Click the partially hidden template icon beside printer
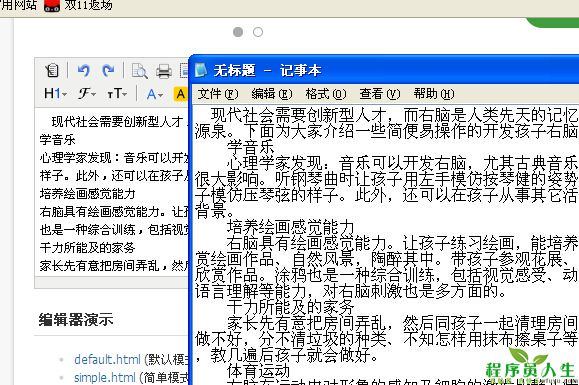Image resolution: width=579 pixels, height=385 pixels. [x=184, y=71]
